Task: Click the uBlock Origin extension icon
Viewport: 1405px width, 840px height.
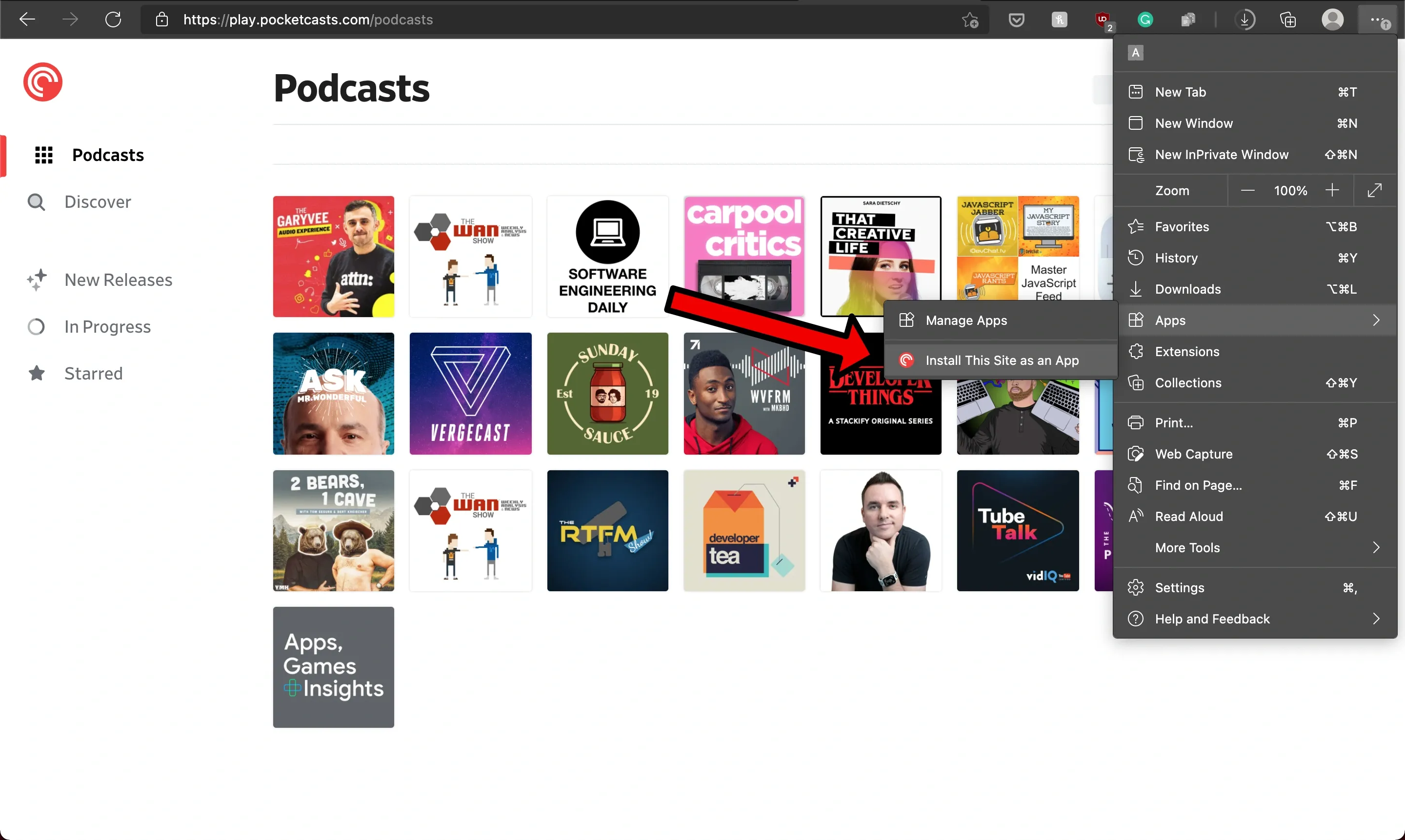Action: click(x=1102, y=20)
